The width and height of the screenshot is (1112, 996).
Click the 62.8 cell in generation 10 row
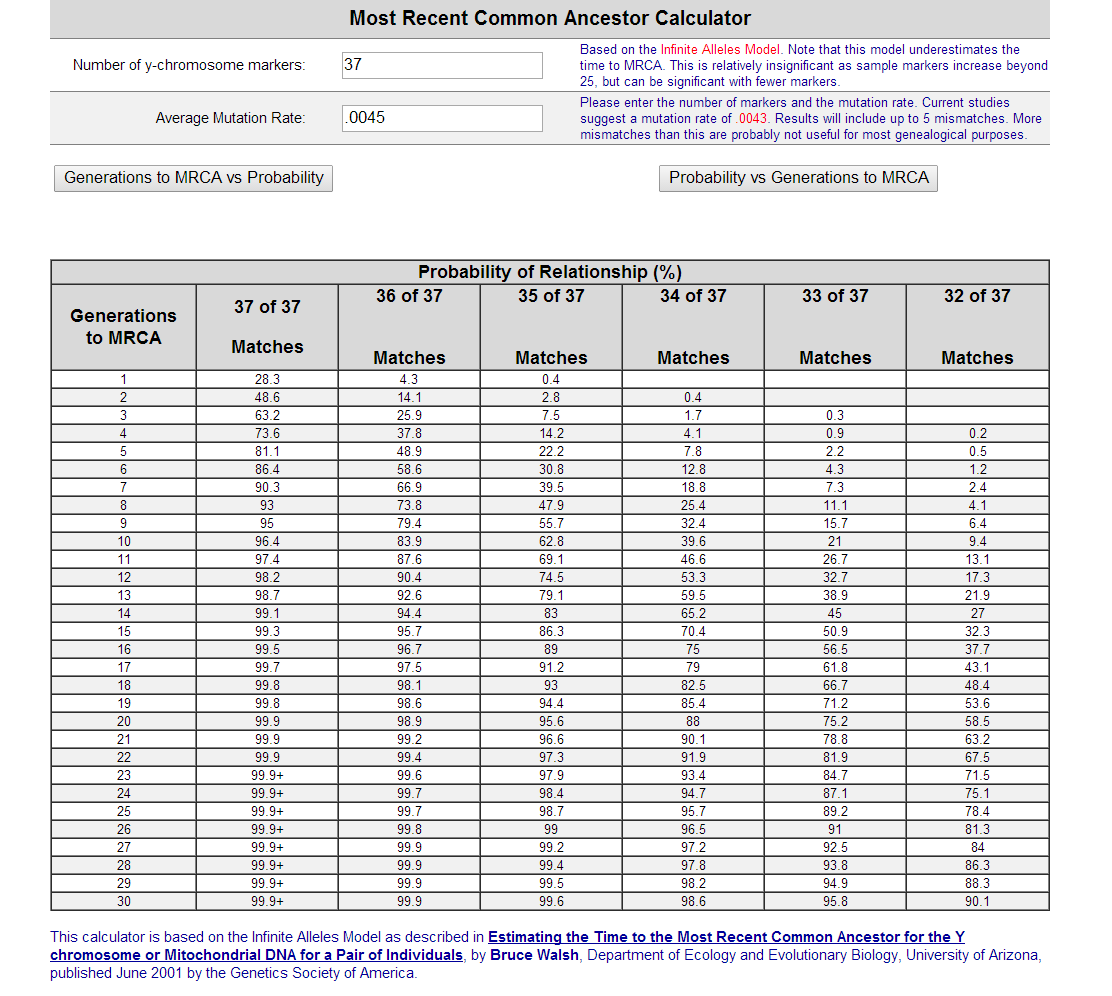click(x=551, y=542)
